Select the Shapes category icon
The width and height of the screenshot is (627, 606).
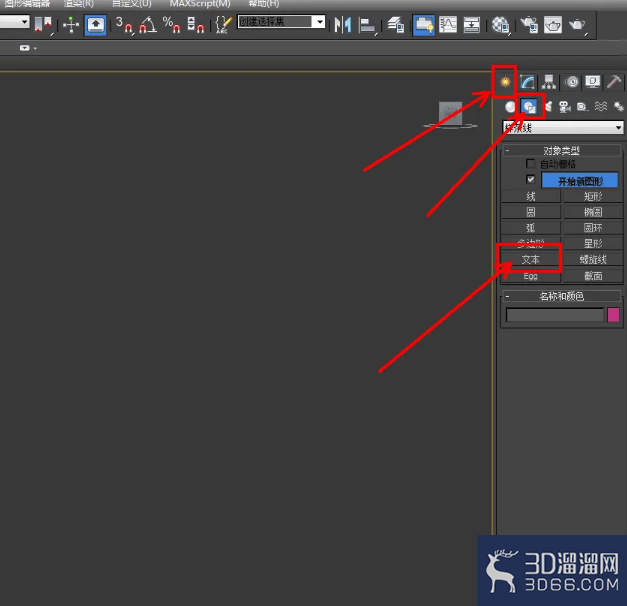tap(529, 107)
